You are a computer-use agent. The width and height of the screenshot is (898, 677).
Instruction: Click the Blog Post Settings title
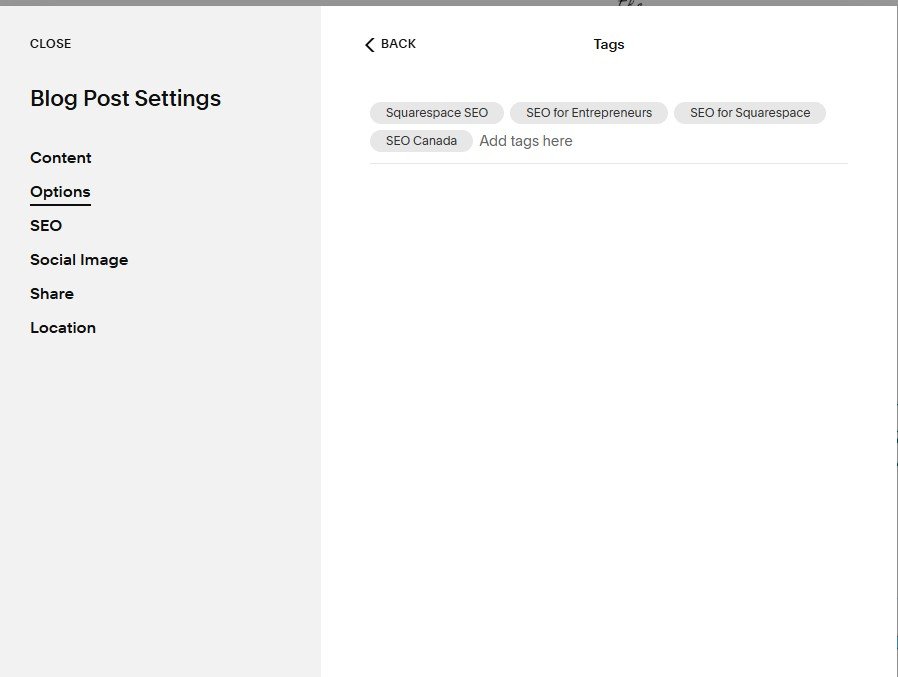[125, 99]
